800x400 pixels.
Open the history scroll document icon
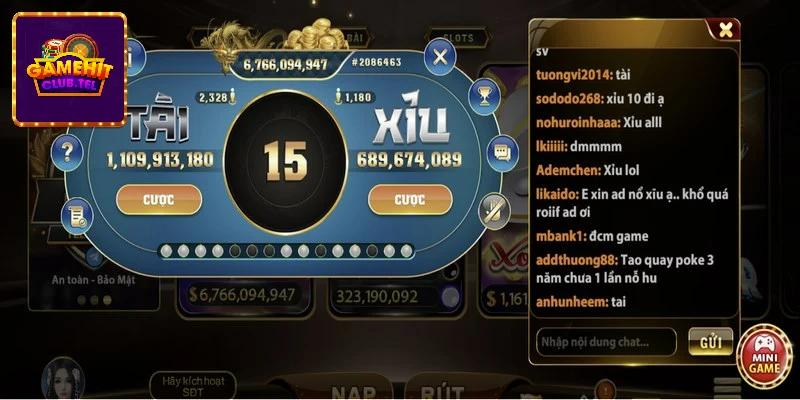tap(77, 216)
